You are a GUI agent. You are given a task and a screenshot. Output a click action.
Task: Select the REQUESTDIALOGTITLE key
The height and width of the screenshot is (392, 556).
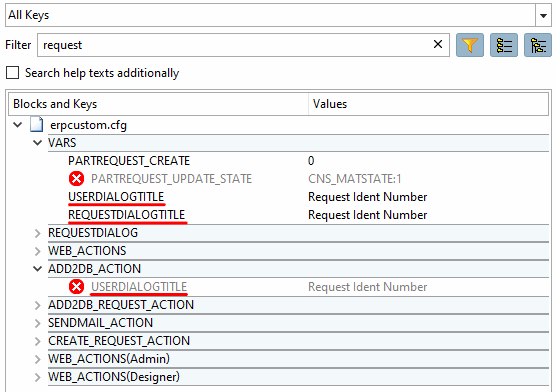tap(127, 215)
